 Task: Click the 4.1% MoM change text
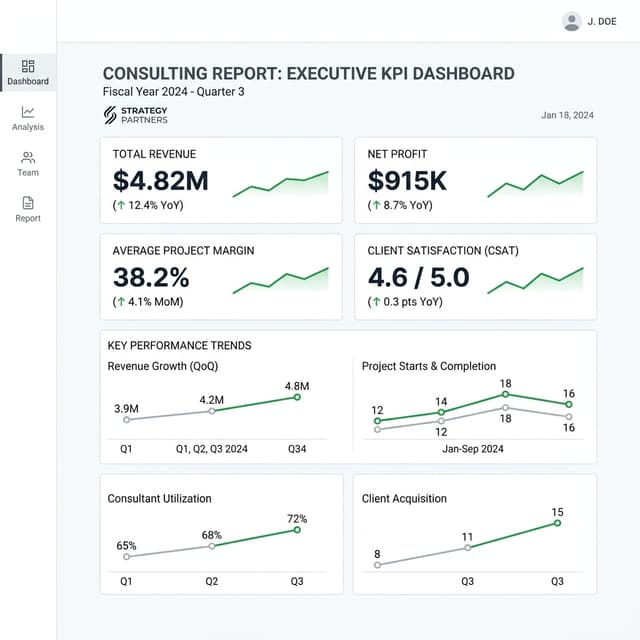tap(148, 302)
